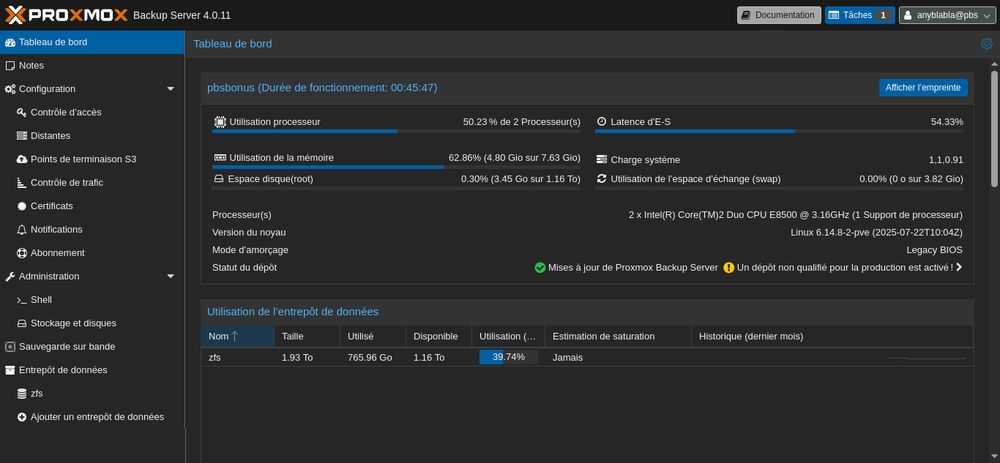Open Points de terminaison S3

(92, 159)
